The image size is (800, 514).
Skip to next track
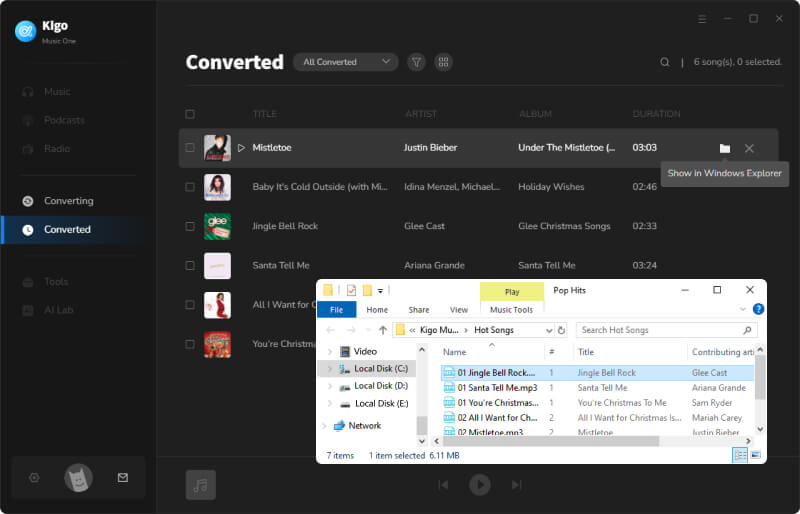point(517,484)
